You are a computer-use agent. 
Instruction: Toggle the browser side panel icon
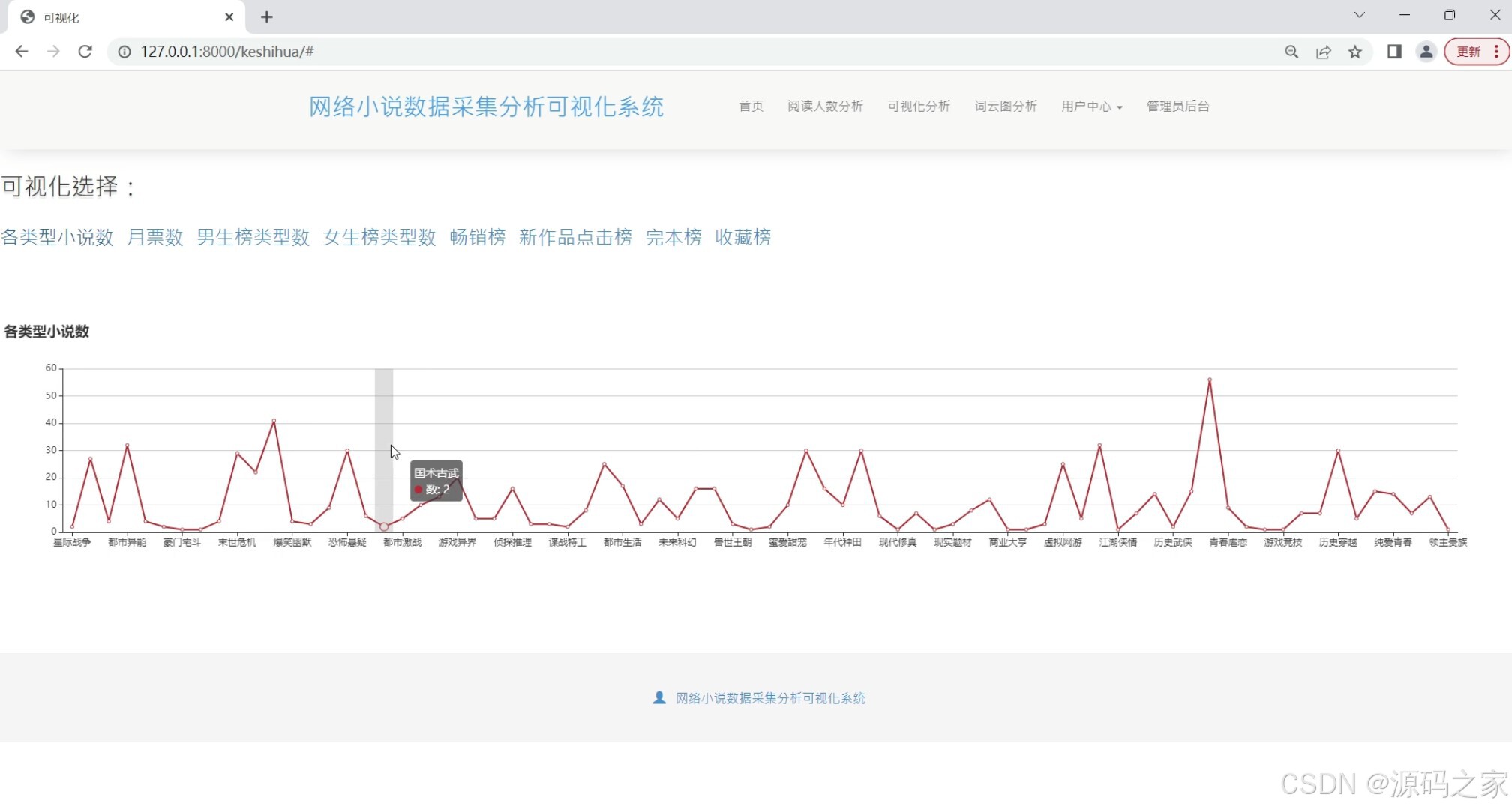coord(1394,52)
